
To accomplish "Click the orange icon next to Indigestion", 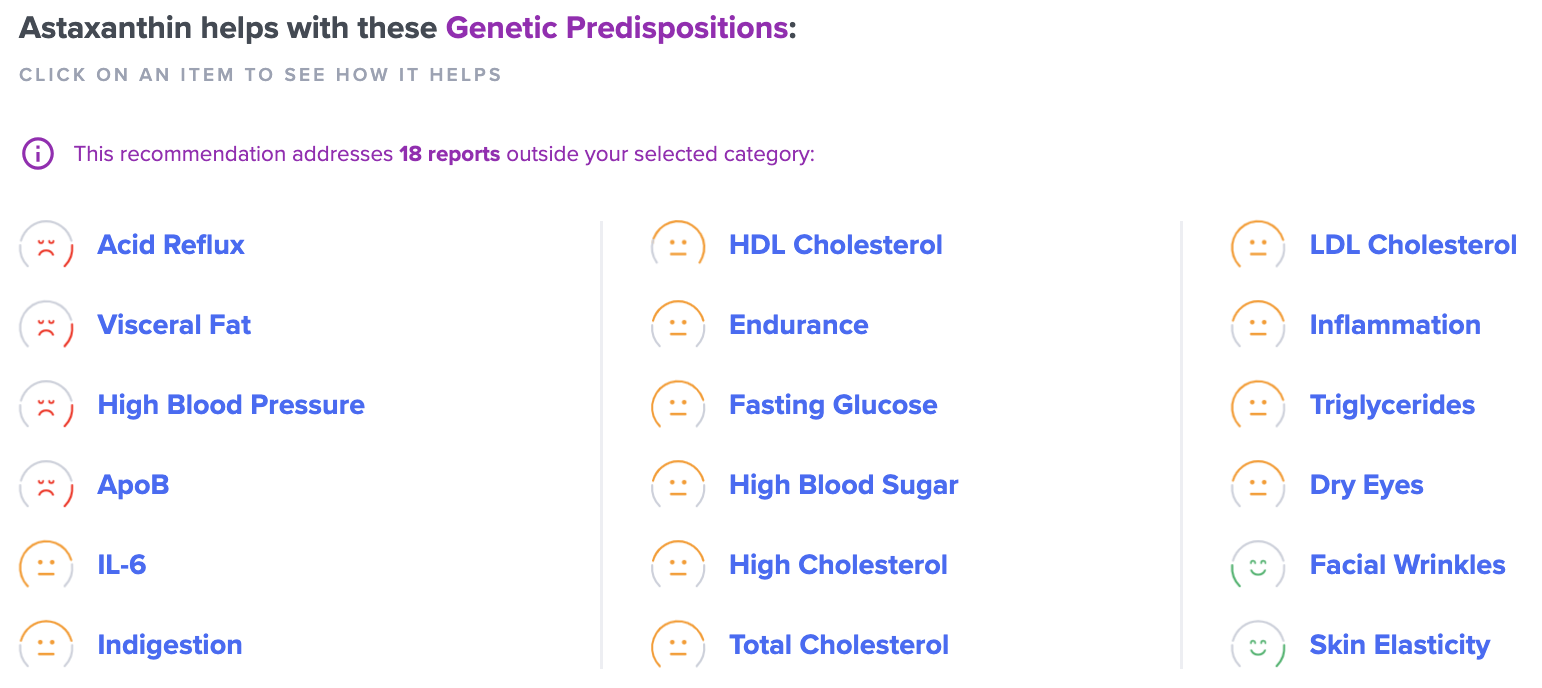I will click(45, 645).
